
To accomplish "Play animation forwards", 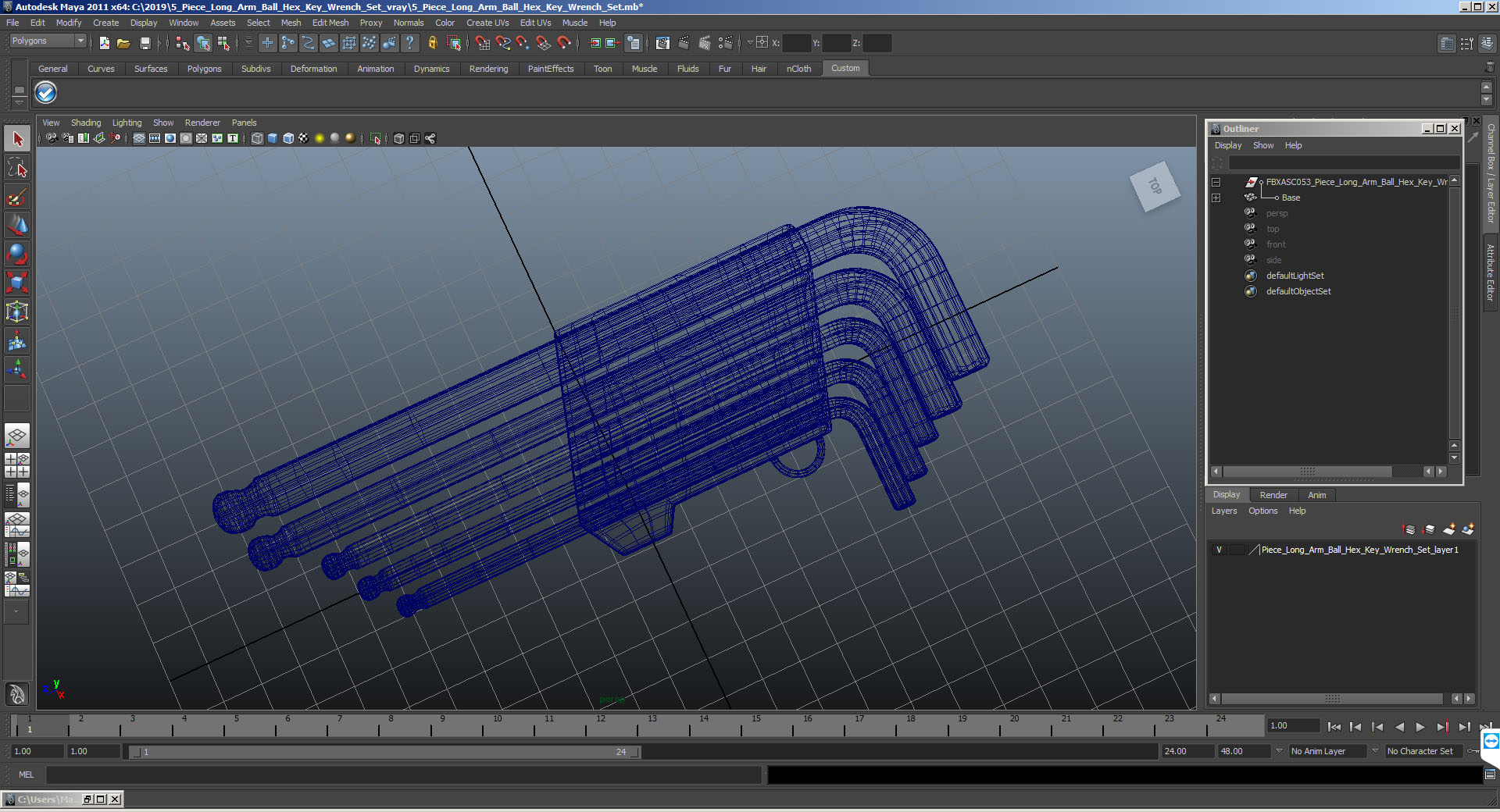I will (x=1420, y=727).
